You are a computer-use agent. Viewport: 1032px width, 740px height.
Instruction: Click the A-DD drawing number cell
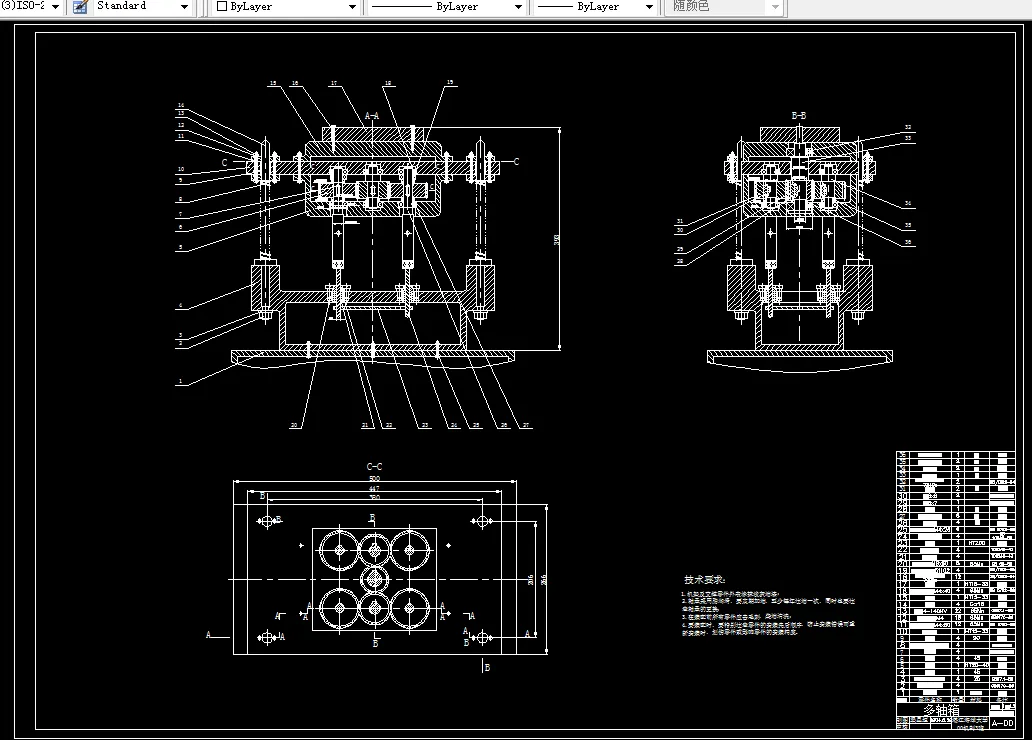click(x=1002, y=723)
